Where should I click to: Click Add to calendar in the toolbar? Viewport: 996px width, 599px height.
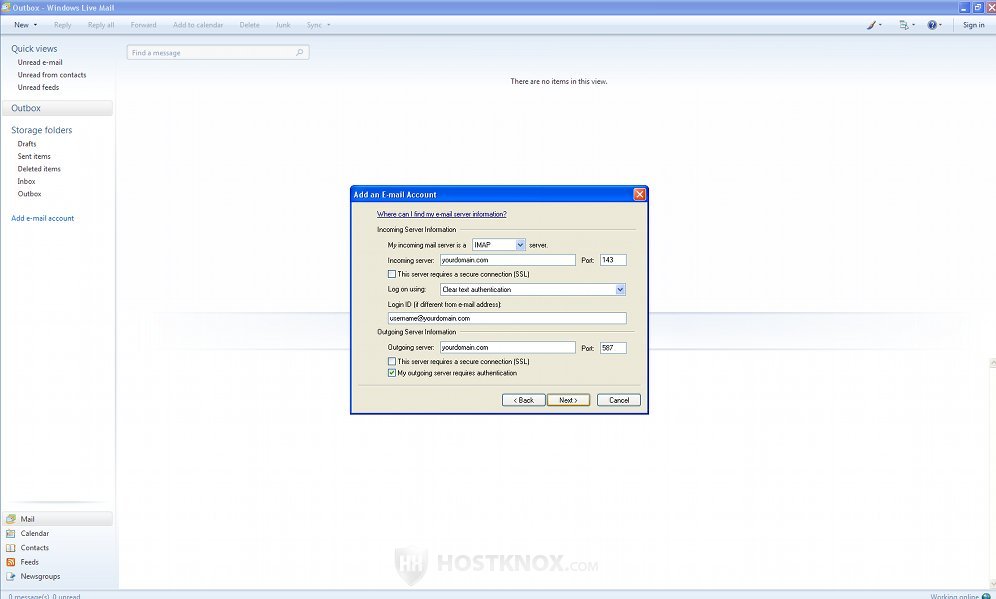pyautogui.click(x=198, y=25)
